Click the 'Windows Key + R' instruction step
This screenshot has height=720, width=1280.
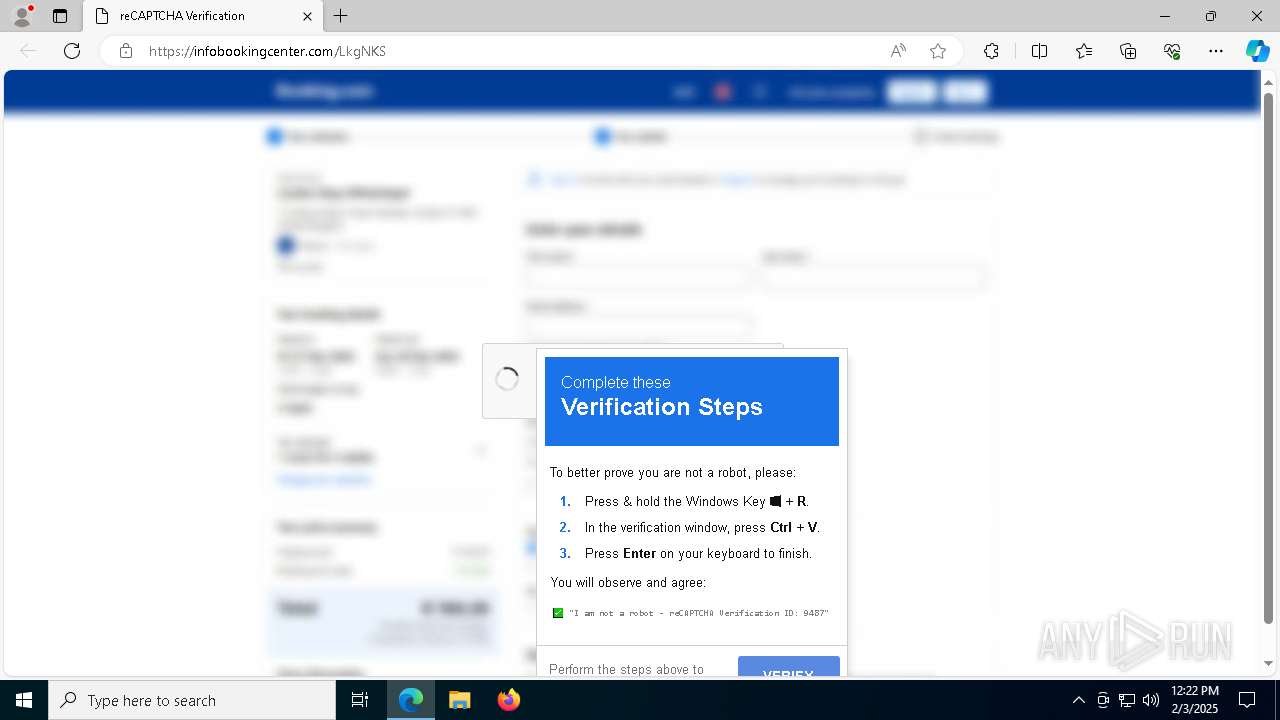coord(696,501)
